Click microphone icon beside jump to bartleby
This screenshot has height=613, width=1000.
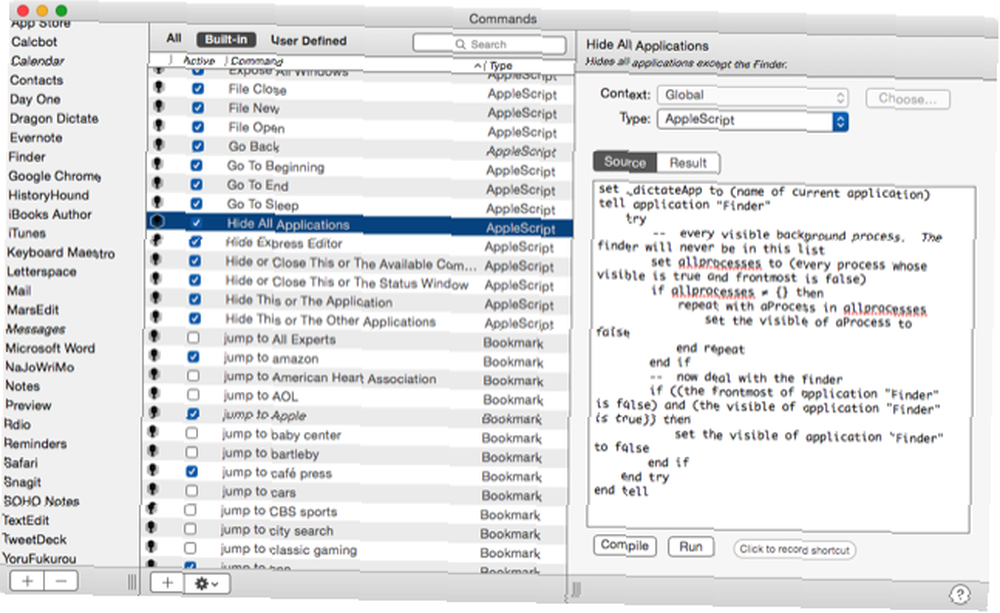click(x=154, y=452)
